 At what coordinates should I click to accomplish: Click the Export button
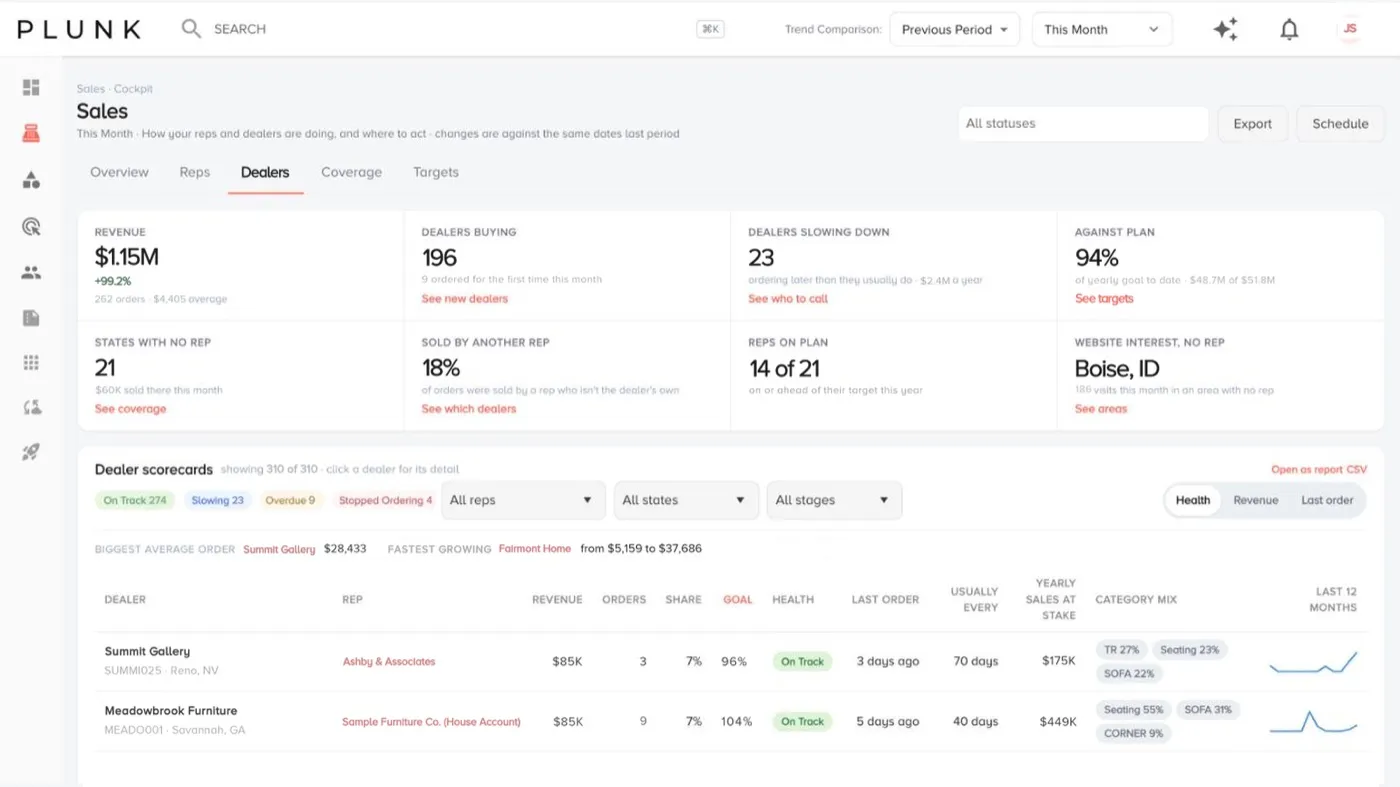[x=1252, y=124]
